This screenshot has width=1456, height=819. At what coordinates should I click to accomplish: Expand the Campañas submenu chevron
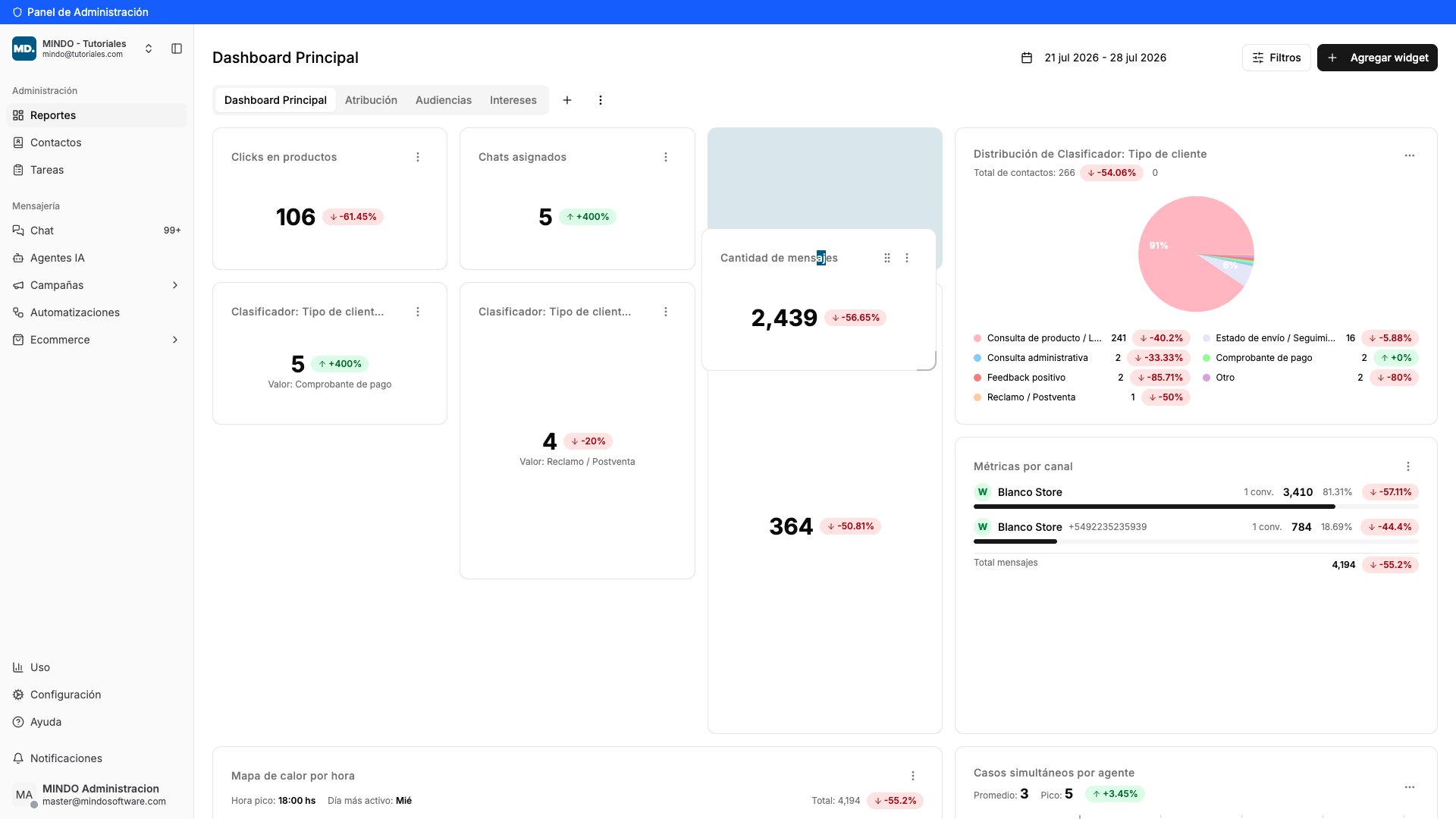[175, 285]
